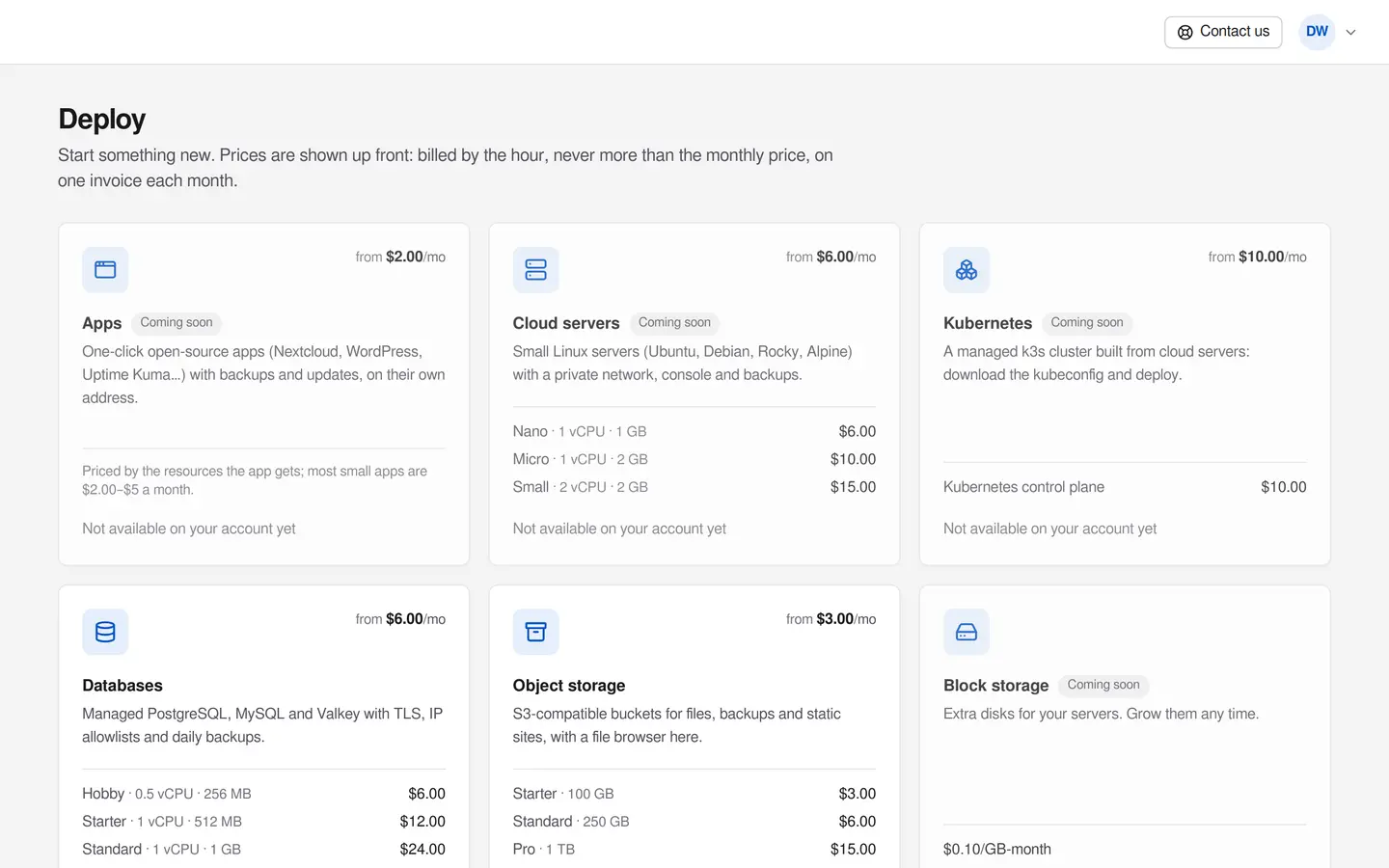This screenshot has height=868, width=1389.
Task: Click Not available text in Kubernetes card
Action: pyautogui.click(x=1049, y=529)
